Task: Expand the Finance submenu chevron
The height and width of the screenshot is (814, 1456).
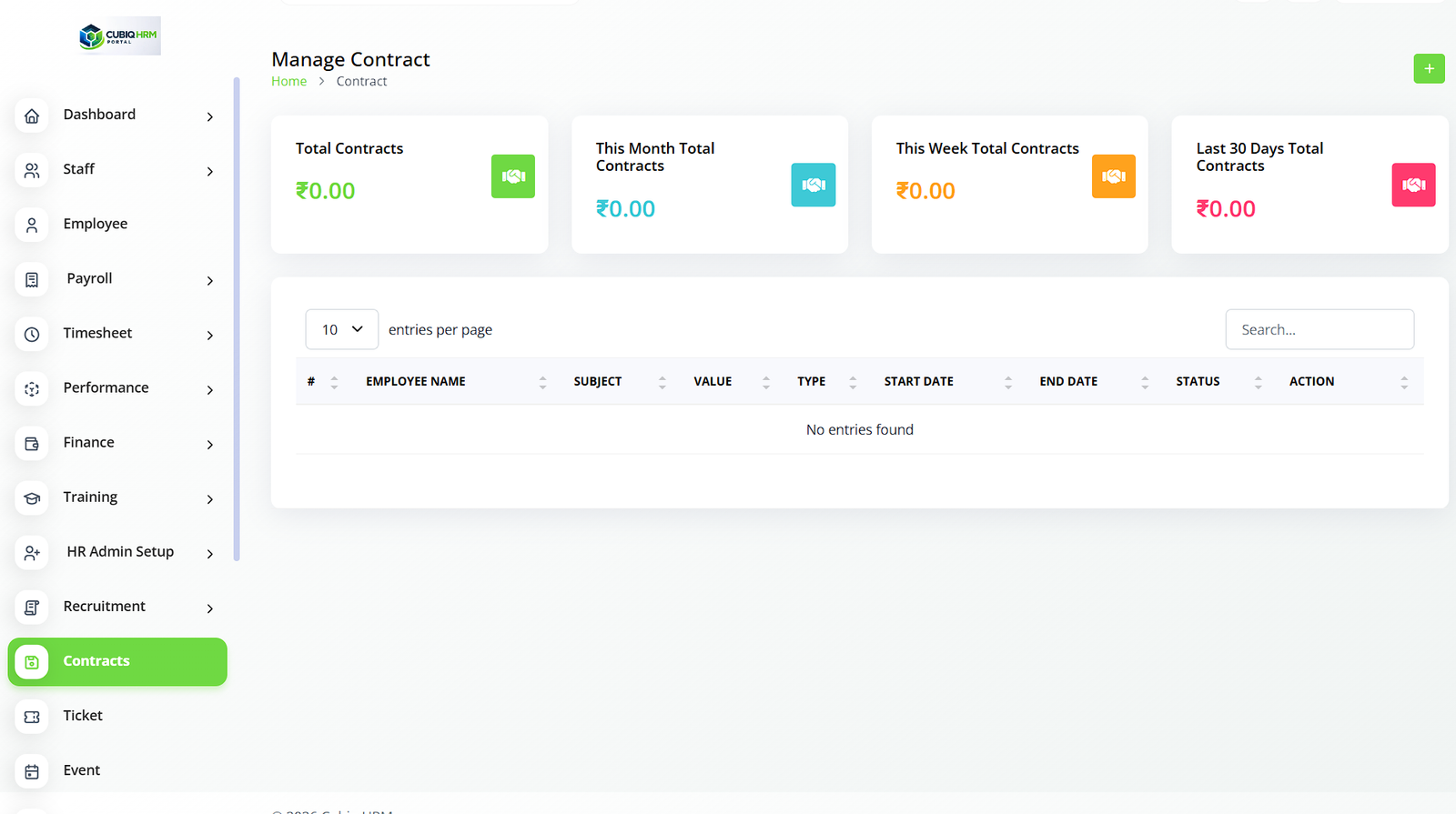Action: [x=210, y=445]
